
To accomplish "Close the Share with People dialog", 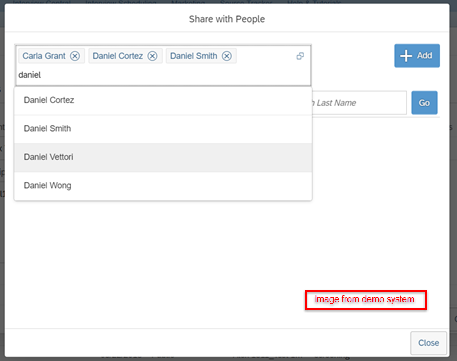I will (x=428, y=343).
